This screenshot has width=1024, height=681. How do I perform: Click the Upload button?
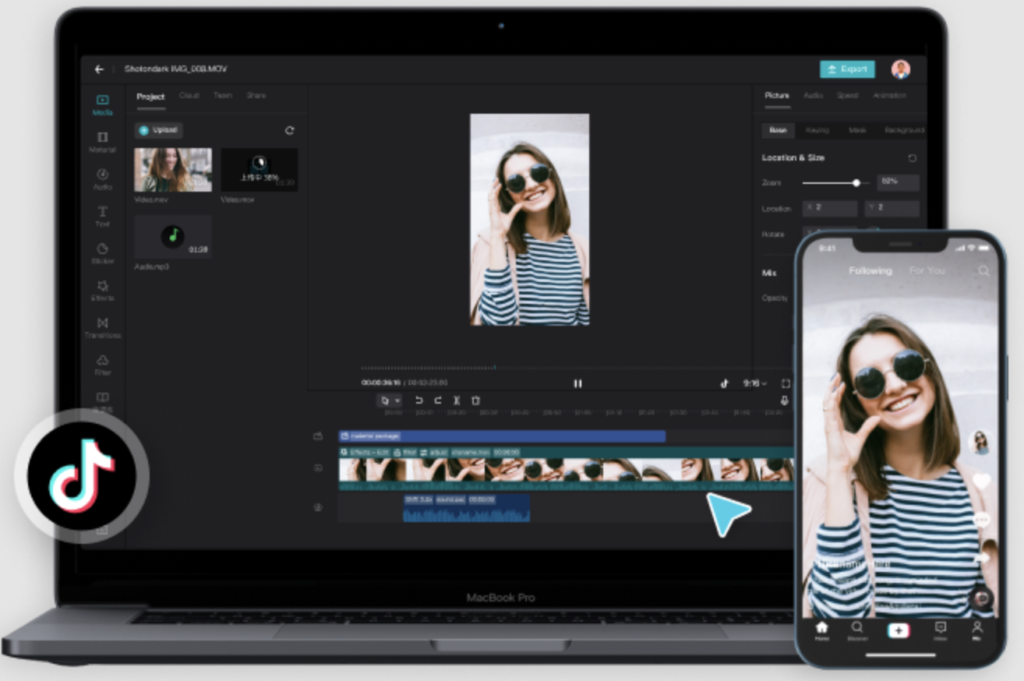pyautogui.click(x=159, y=130)
